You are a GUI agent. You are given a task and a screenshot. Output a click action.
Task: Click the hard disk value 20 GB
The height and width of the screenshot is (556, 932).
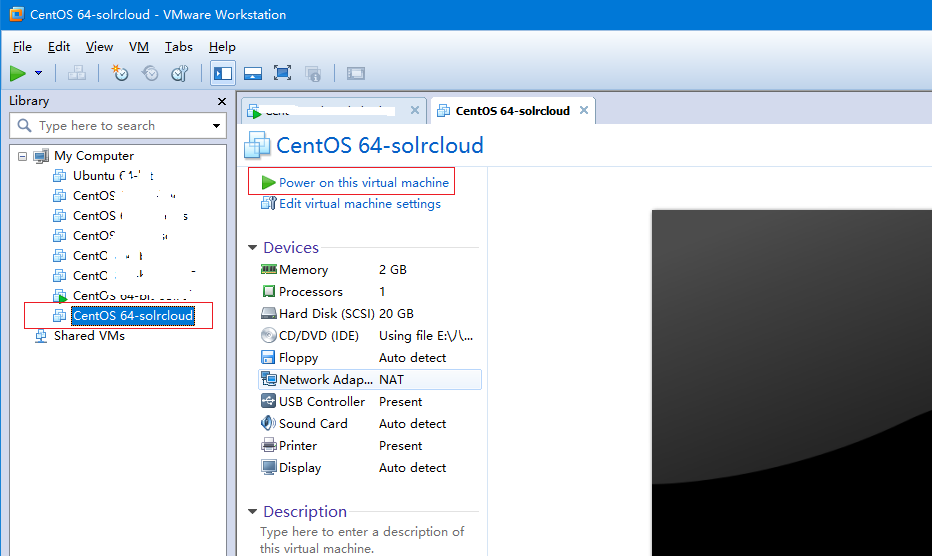tap(396, 313)
